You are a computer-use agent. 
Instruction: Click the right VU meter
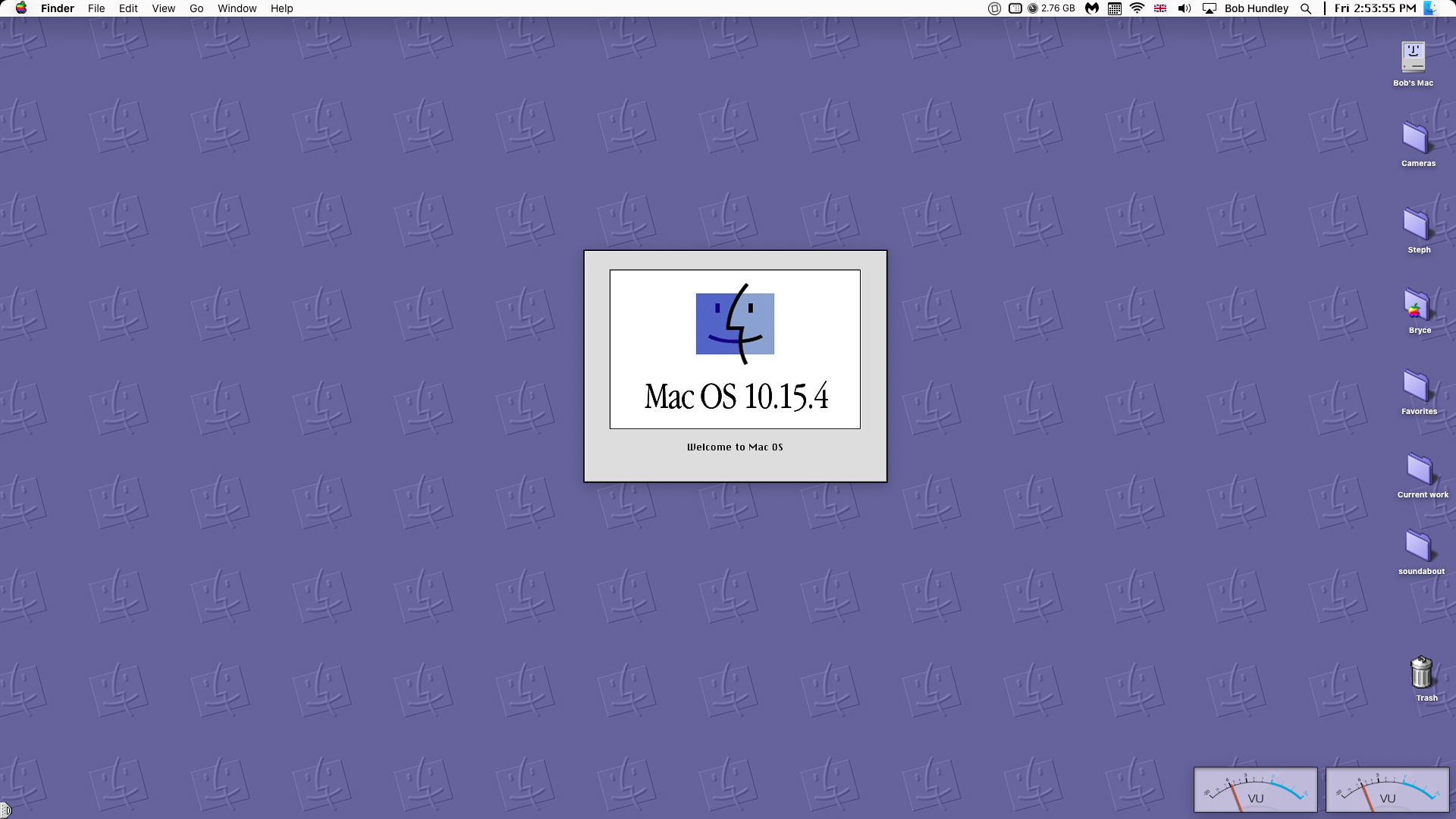1388,789
